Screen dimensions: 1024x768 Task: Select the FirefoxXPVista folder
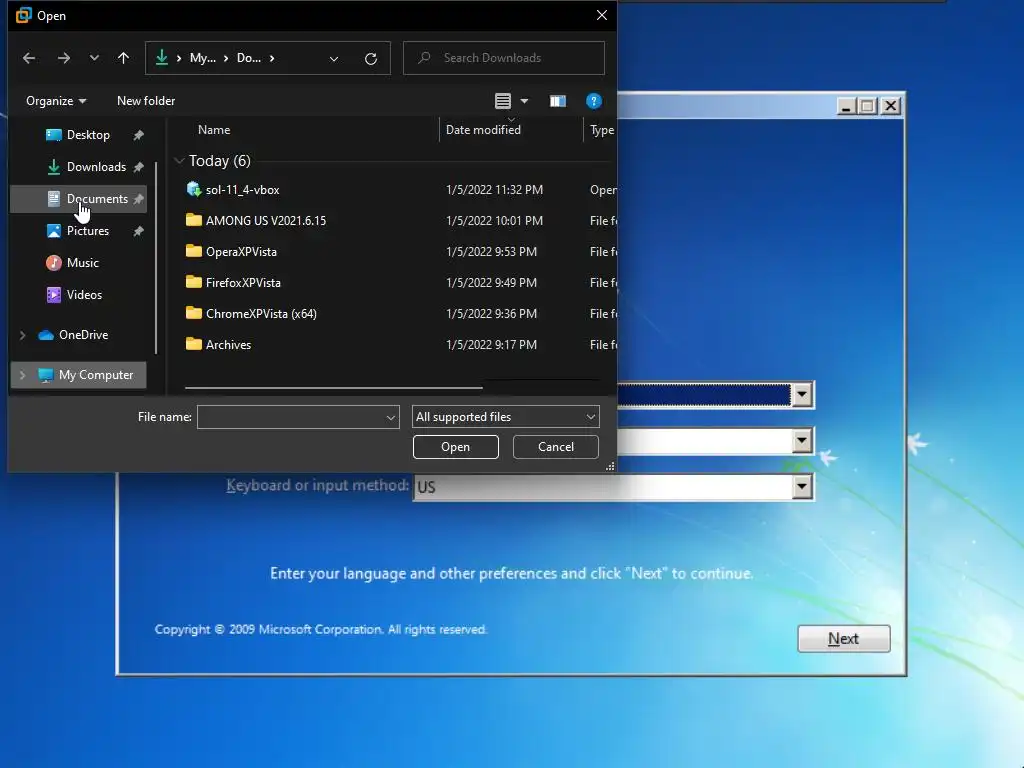click(x=243, y=283)
